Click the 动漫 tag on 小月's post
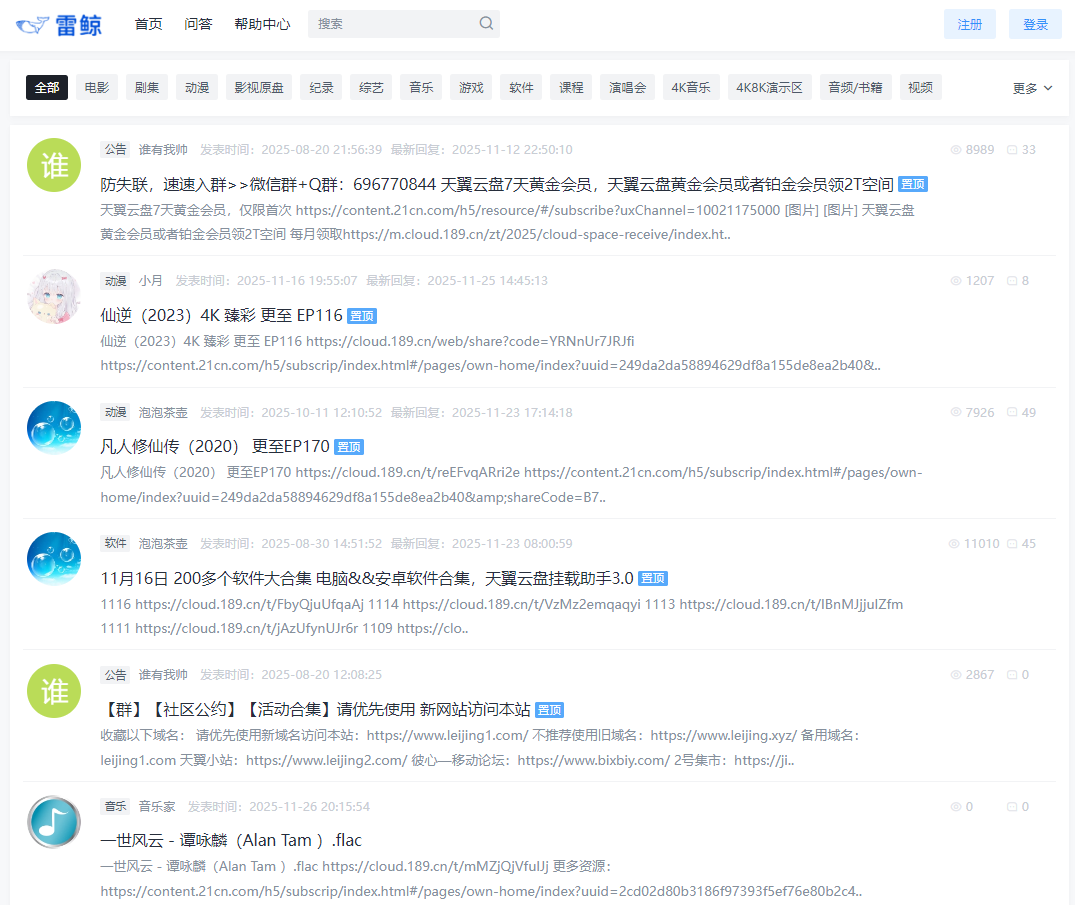The width and height of the screenshot is (1075, 905). coord(115,280)
